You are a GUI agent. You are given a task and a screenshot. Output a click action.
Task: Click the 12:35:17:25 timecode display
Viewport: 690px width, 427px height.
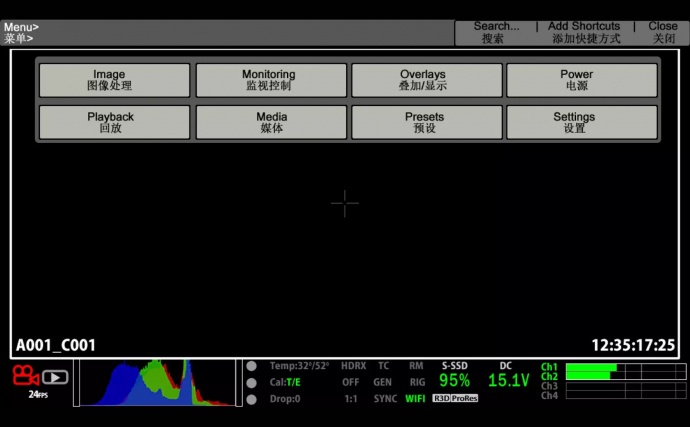pos(632,345)
